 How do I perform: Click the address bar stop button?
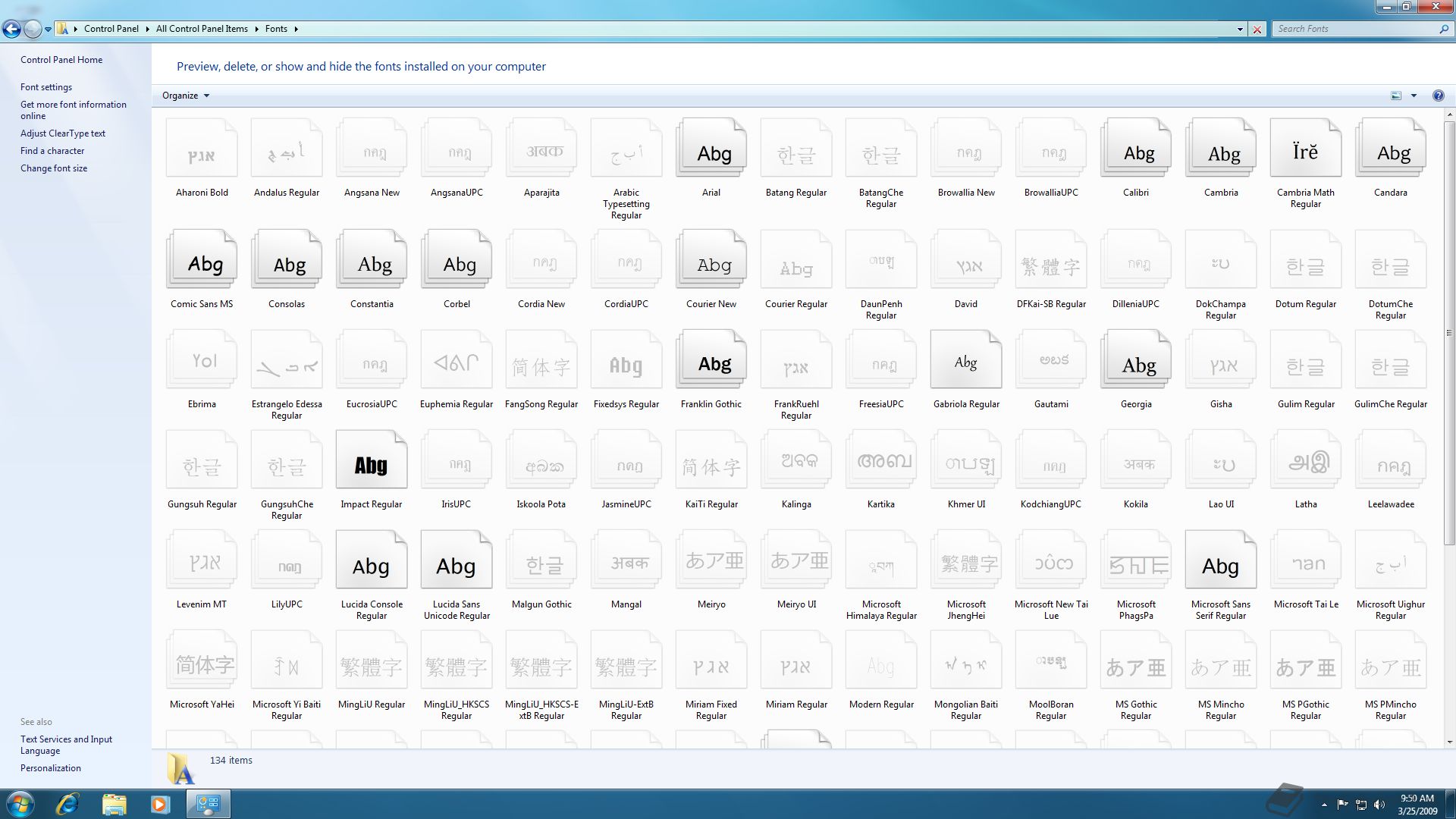pos(1257,30)
